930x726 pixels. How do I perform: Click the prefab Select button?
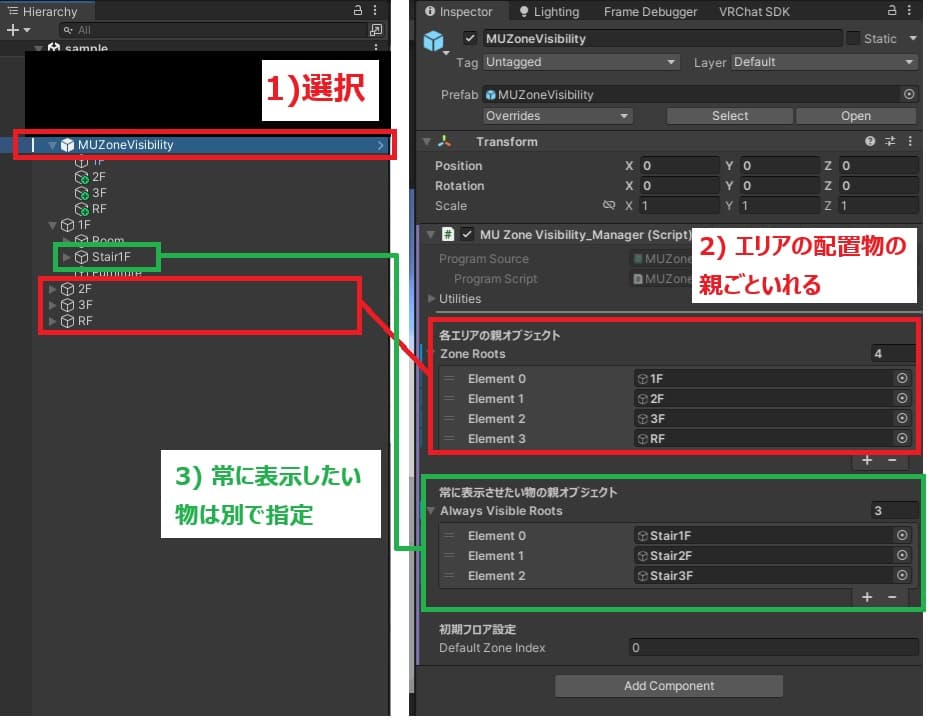pyautogui.click(x=730, y=116)
